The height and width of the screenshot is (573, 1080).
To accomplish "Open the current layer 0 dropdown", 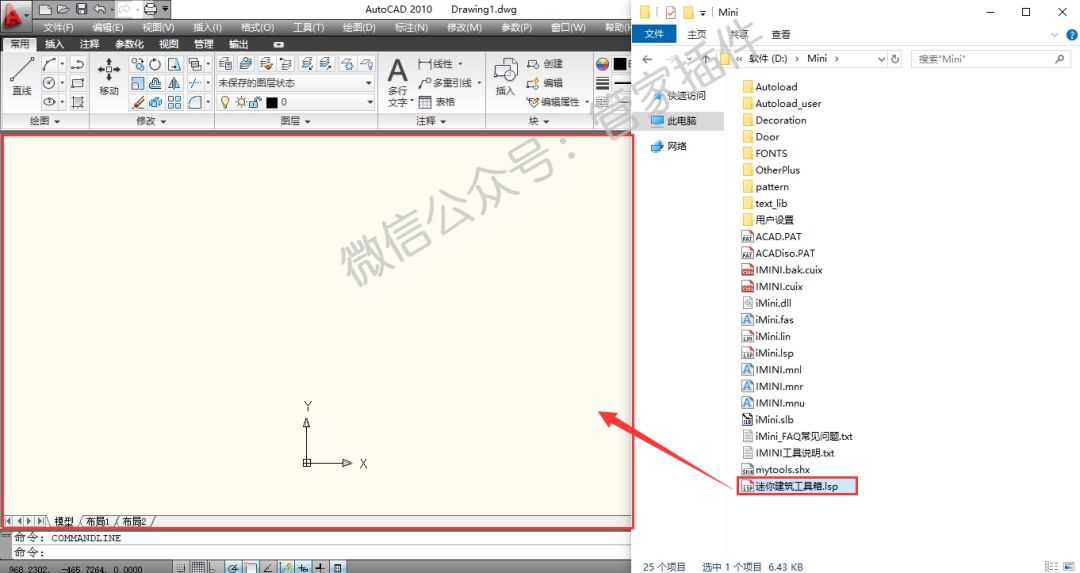I will coord(369,102).
